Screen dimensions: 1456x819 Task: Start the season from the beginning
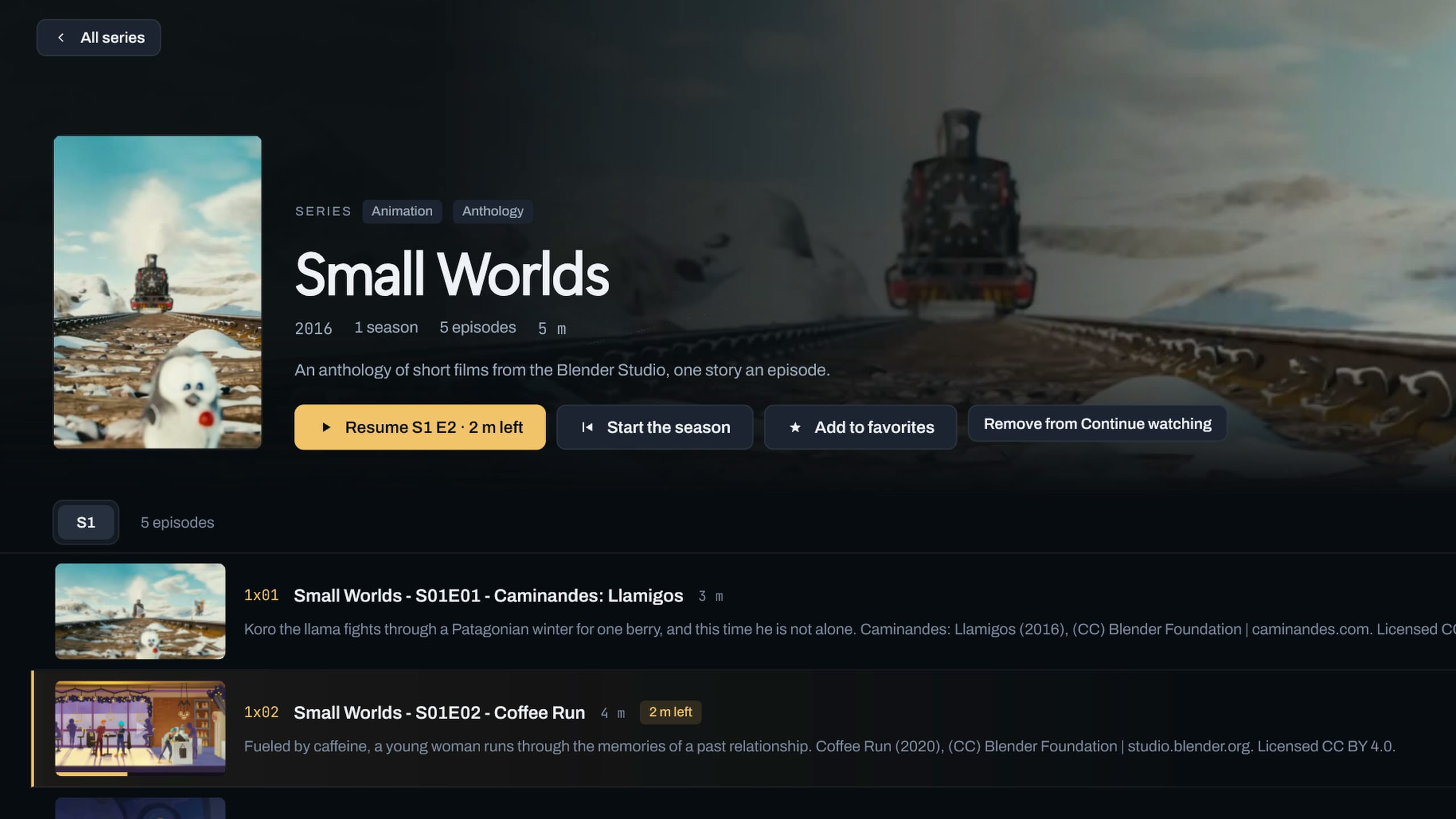click(x=655, y=427)
